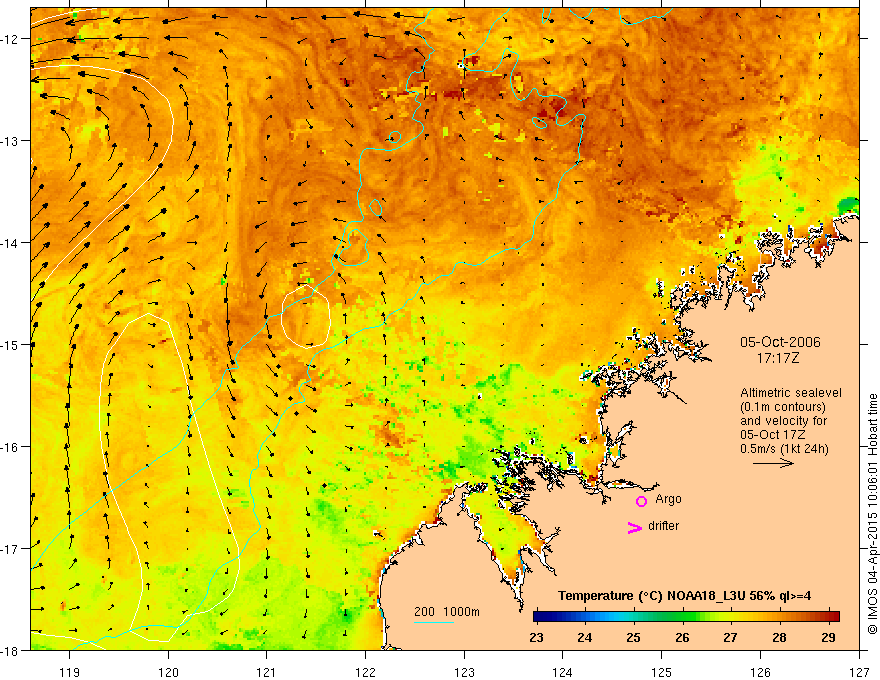Viewport: 880px width, 680px height.
Task: Click the magenta drifter arrowhead legend icon
Action: pyautogui.click(x=634, y=527)
